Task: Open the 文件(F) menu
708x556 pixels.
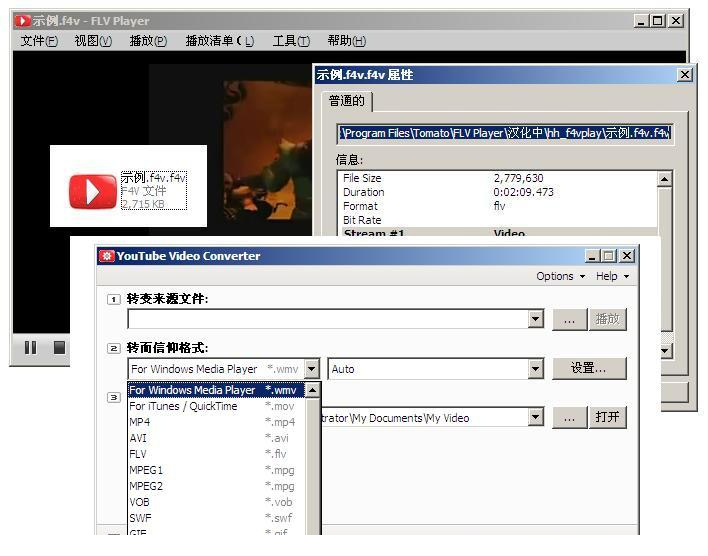Action: pyautogui.click(x=39, y=41)
